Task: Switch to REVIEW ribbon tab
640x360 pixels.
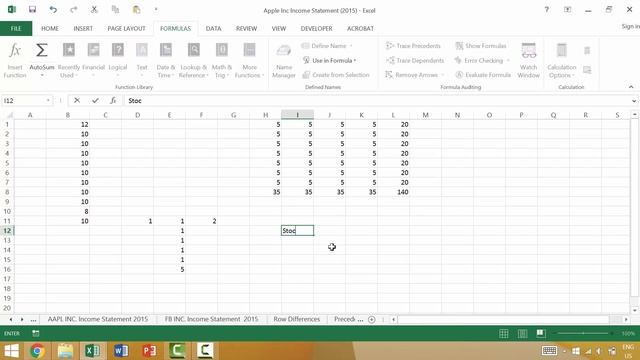Action: point(247,29)
